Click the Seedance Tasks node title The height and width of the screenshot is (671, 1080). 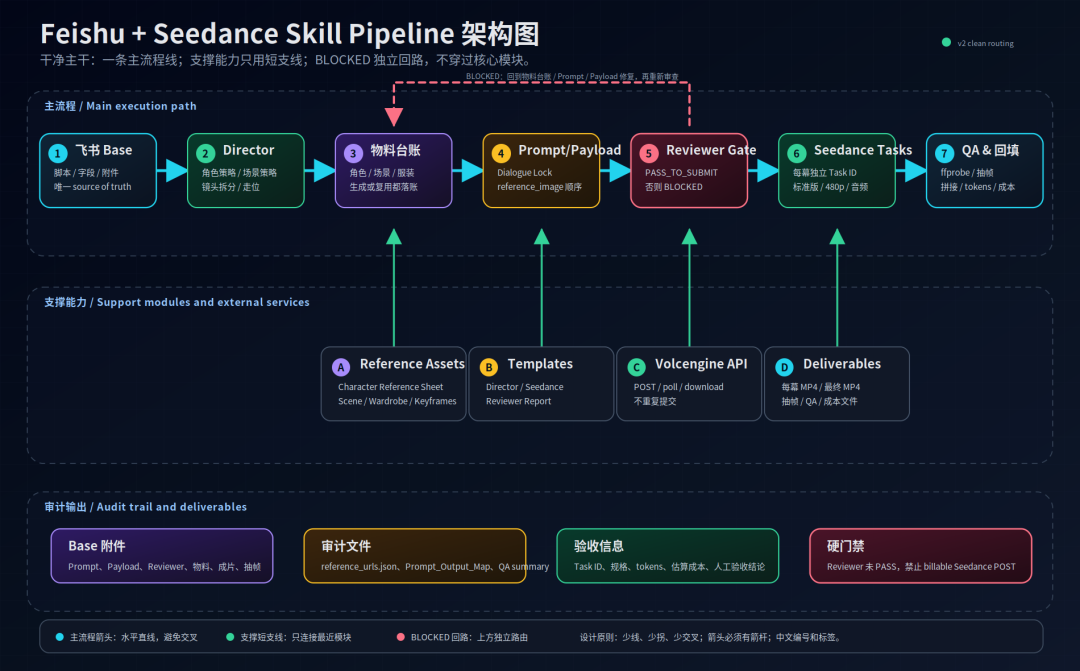863,150
